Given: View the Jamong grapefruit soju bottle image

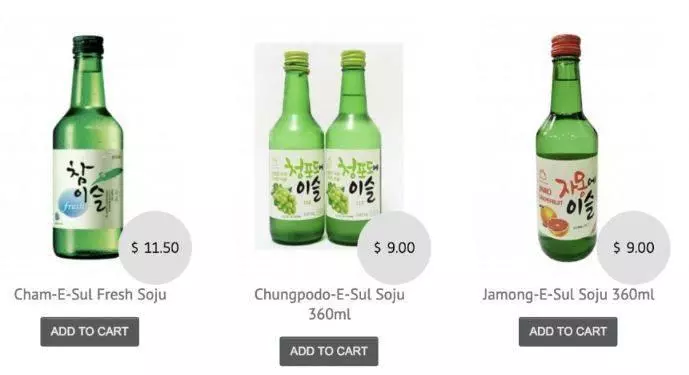Looking at the screenshot, I should pyautogui.click(x=567, y=148).
